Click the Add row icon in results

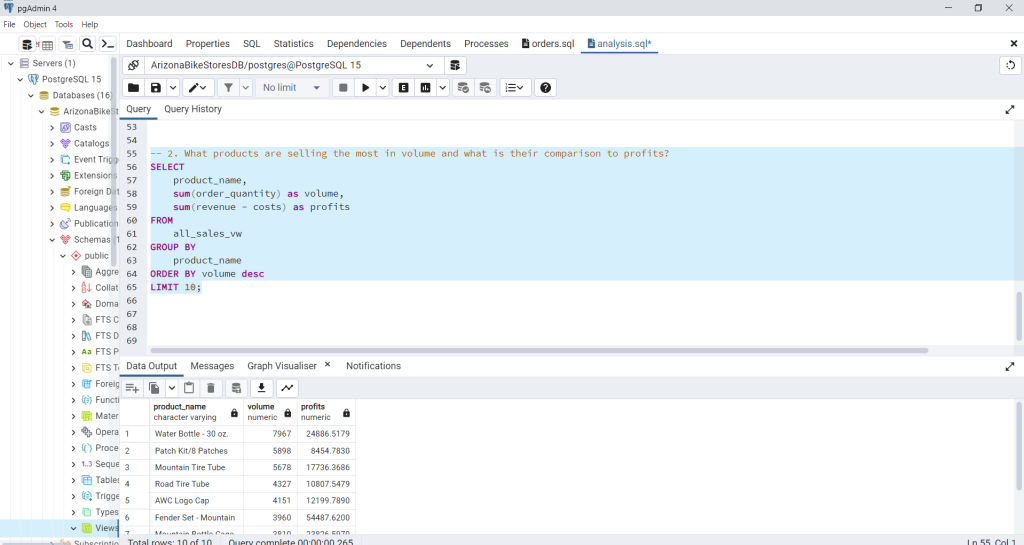(x=132, y=388)
